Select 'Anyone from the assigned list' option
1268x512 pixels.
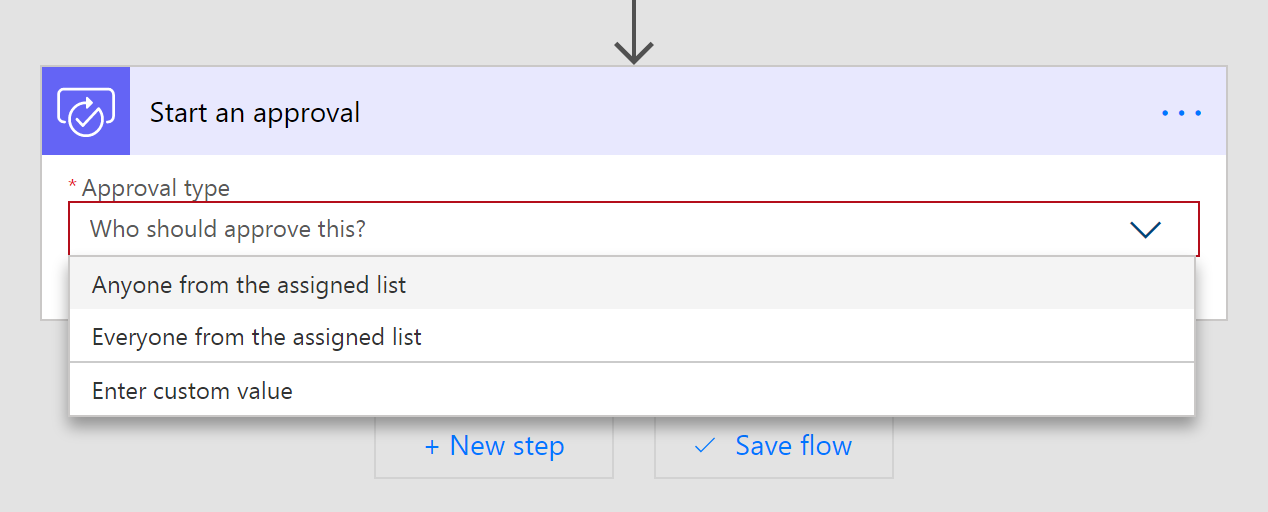tap(249, 285)
